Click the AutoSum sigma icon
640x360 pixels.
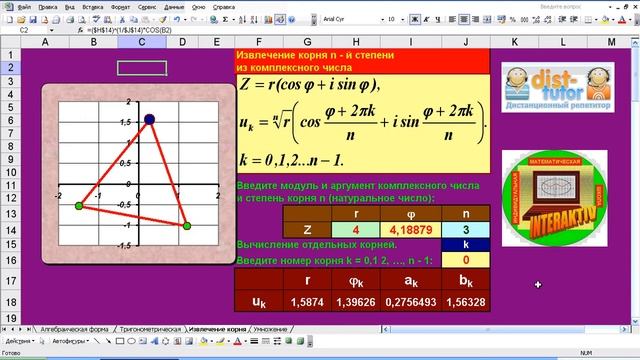(x=225, y=20)
